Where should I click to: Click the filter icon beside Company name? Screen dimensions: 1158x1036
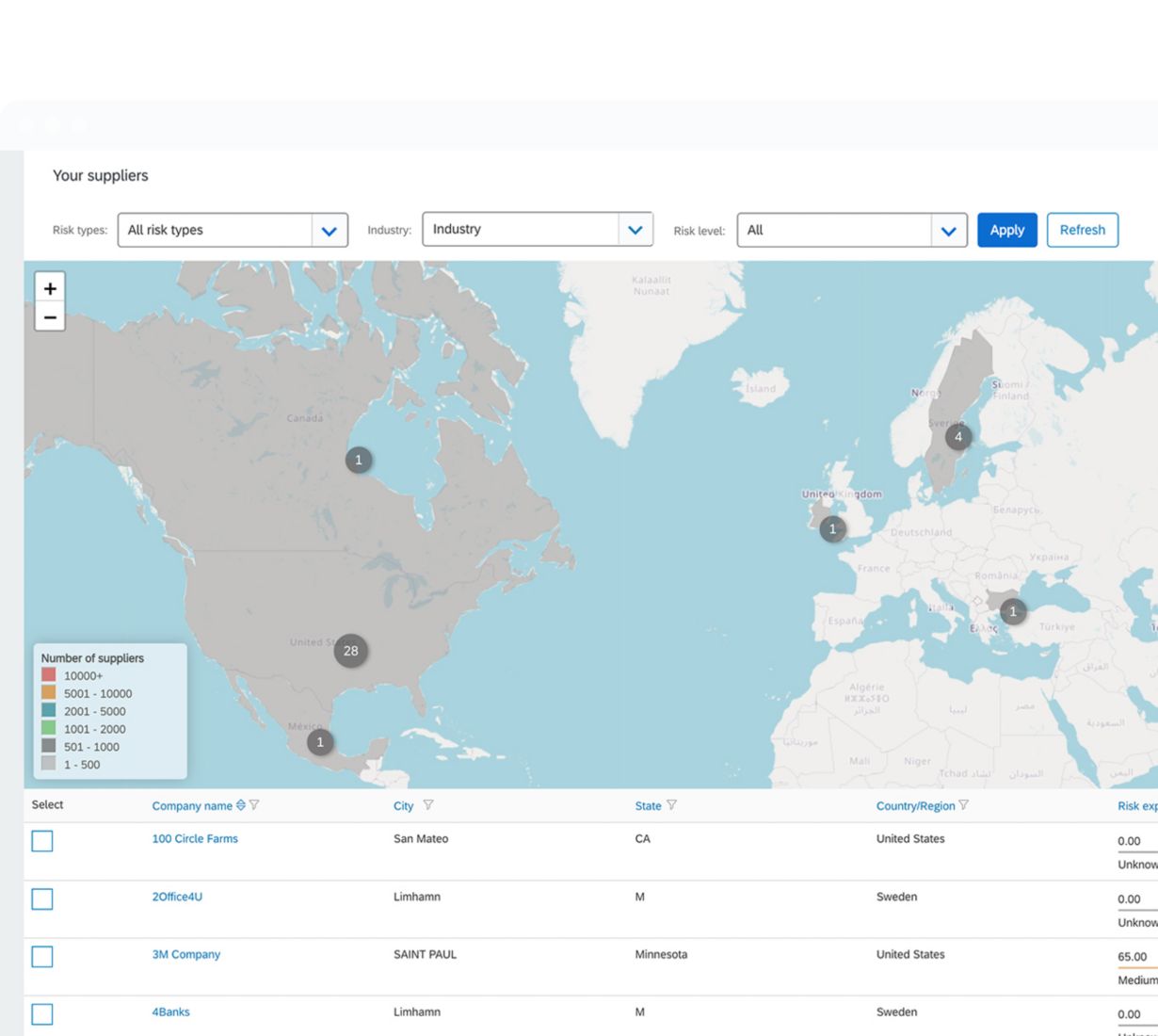coord(254,805)
